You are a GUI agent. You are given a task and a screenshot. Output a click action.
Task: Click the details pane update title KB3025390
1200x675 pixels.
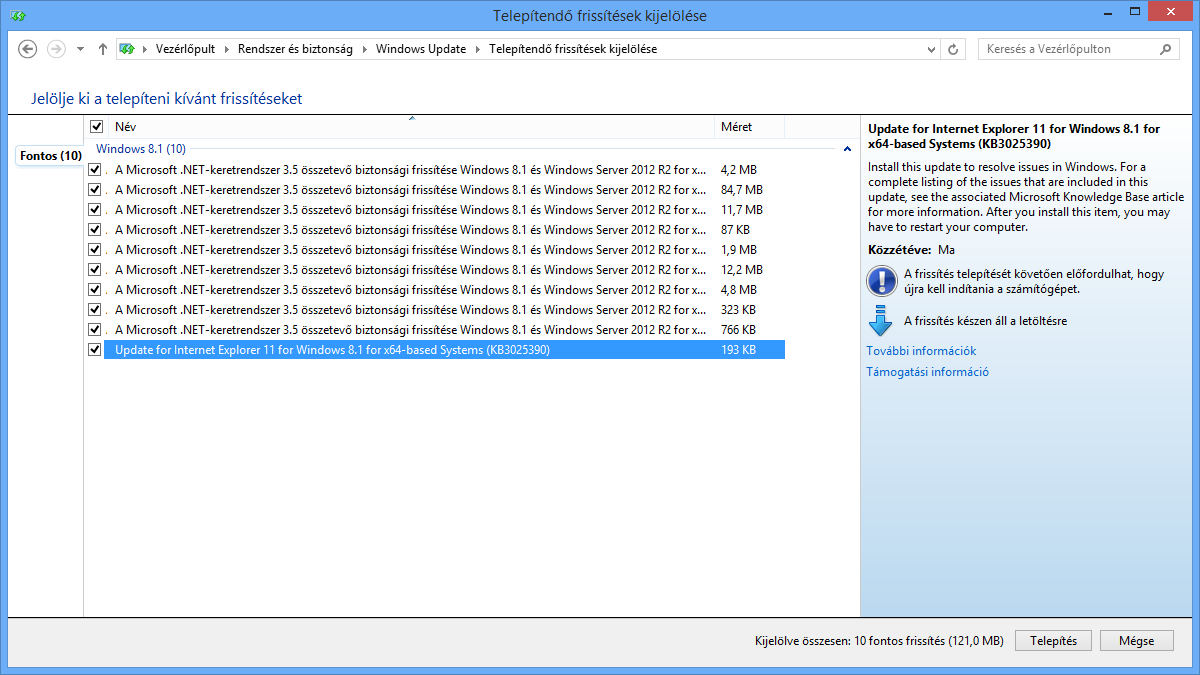point(1014,136)
